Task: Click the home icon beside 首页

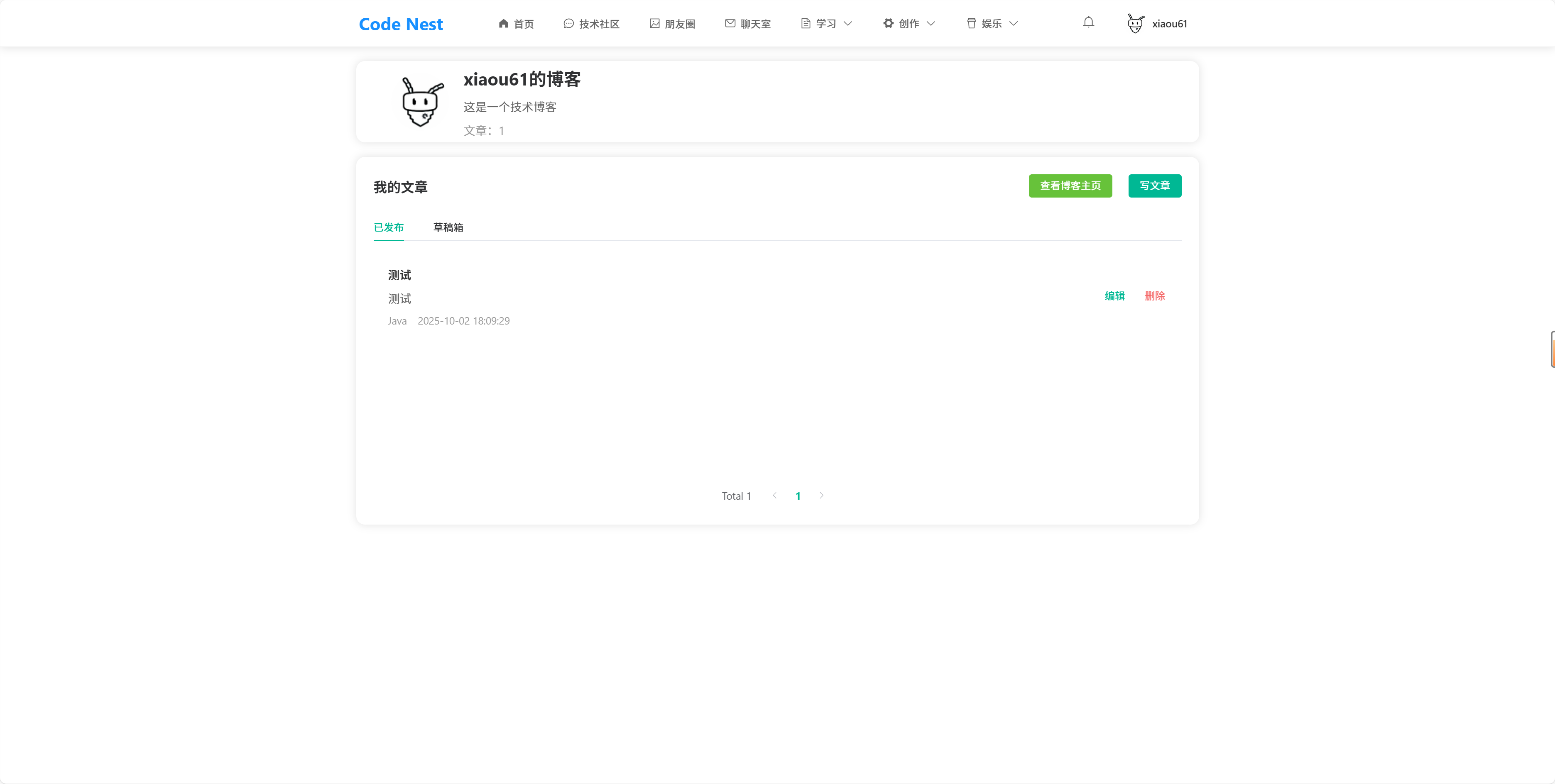Action: point(503,24)
